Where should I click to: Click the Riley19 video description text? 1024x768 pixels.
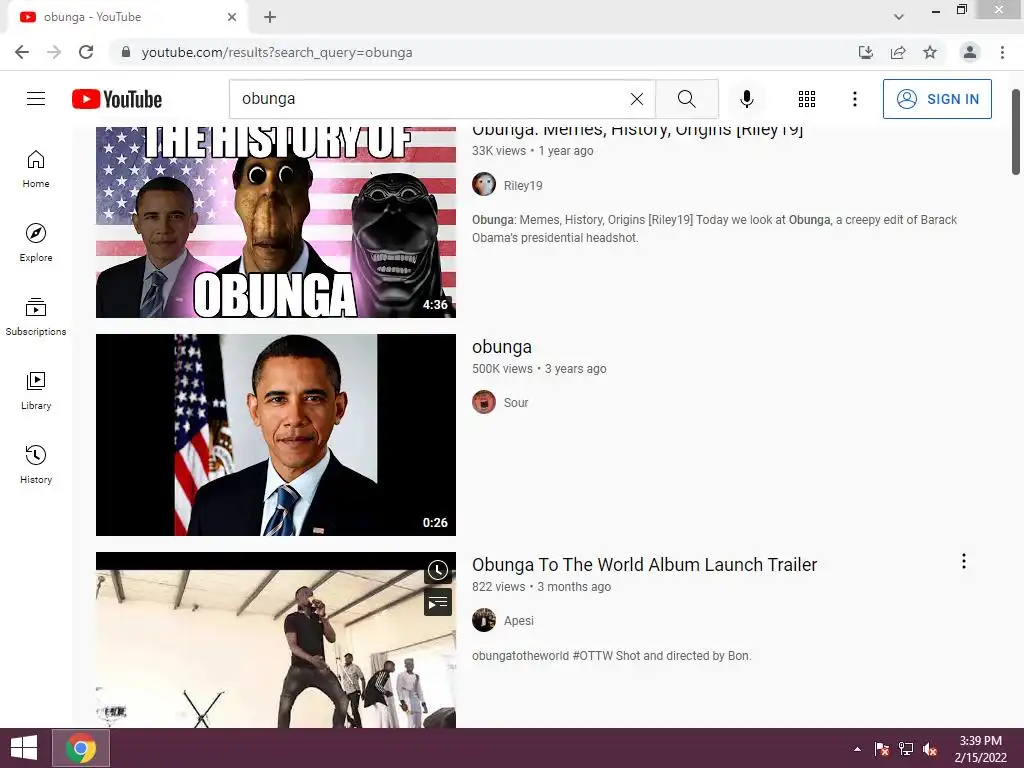[x=714, y=229]
